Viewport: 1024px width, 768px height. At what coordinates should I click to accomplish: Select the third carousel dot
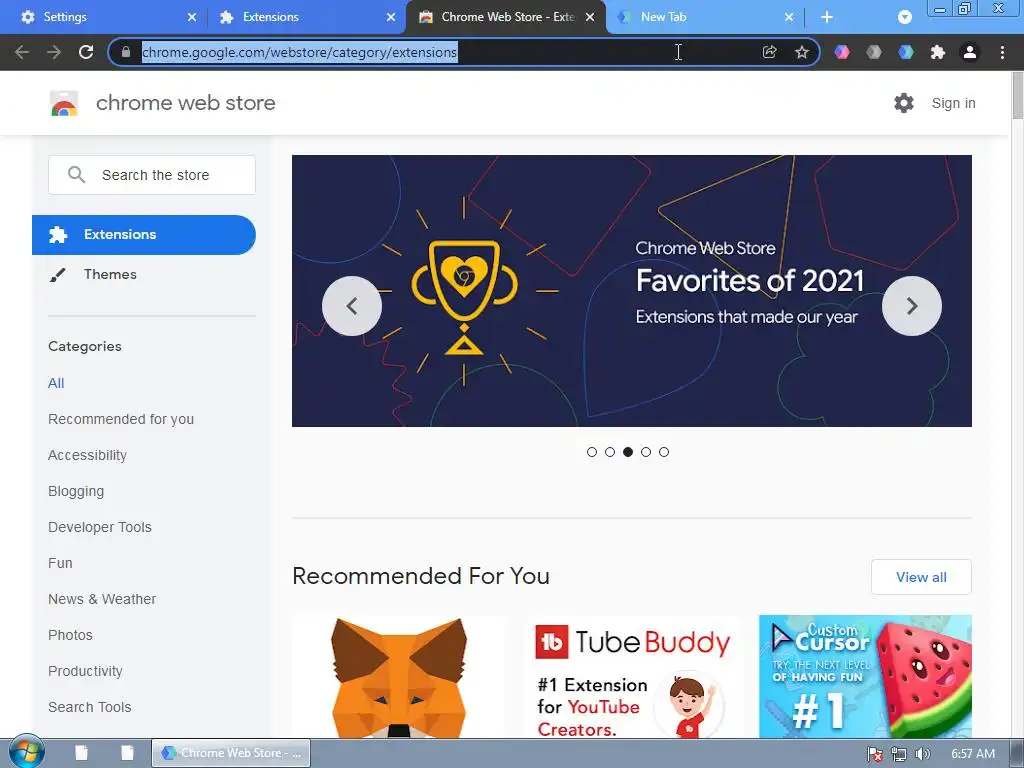628,452
